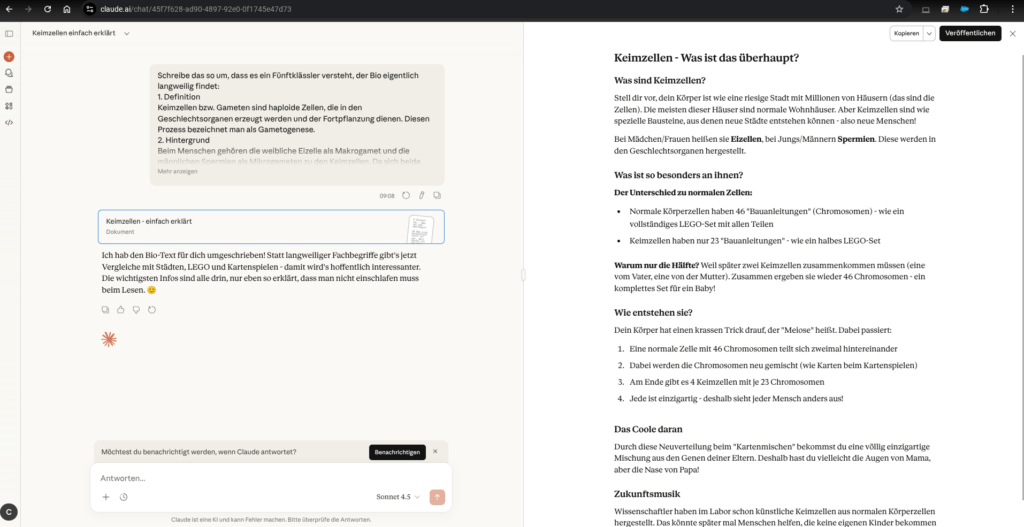Viewport: 1024px width, 527px height.
Task: Dismiss the notification prompt banner
Action: coord(434,452)
